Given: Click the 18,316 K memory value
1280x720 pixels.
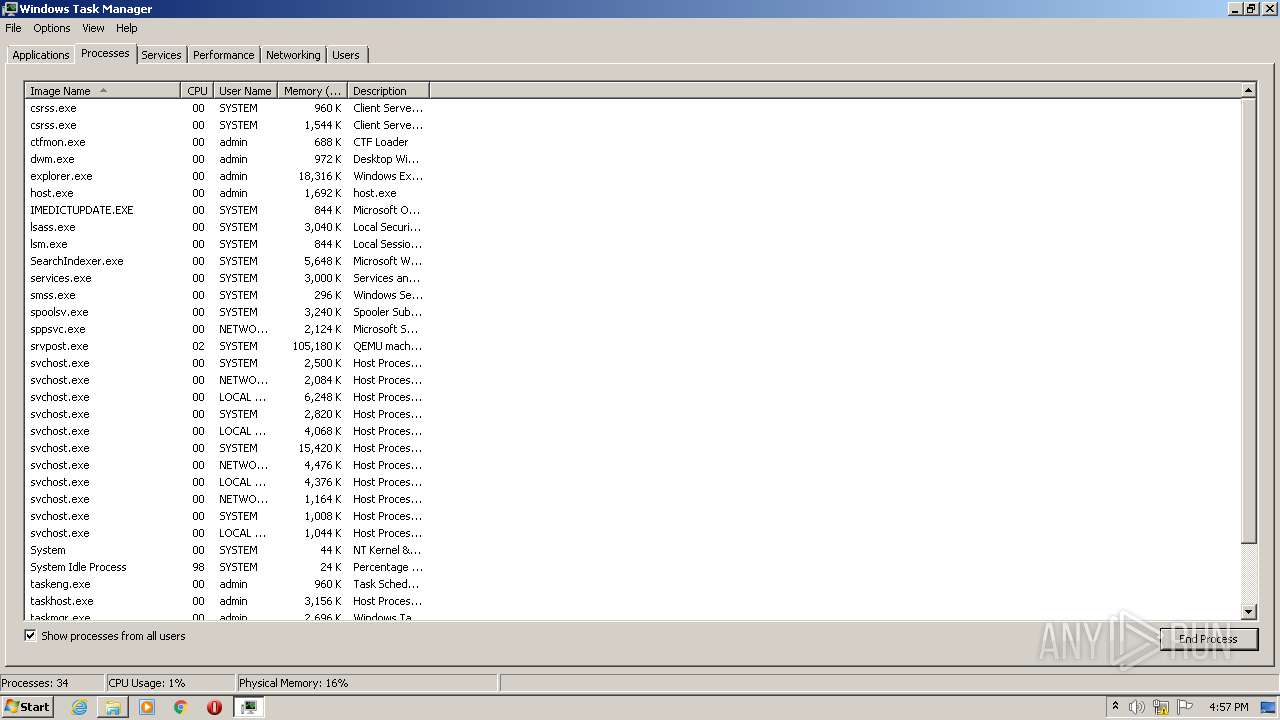Looking at the screenshot, I should pyautogui.click(x=320, y=176).
